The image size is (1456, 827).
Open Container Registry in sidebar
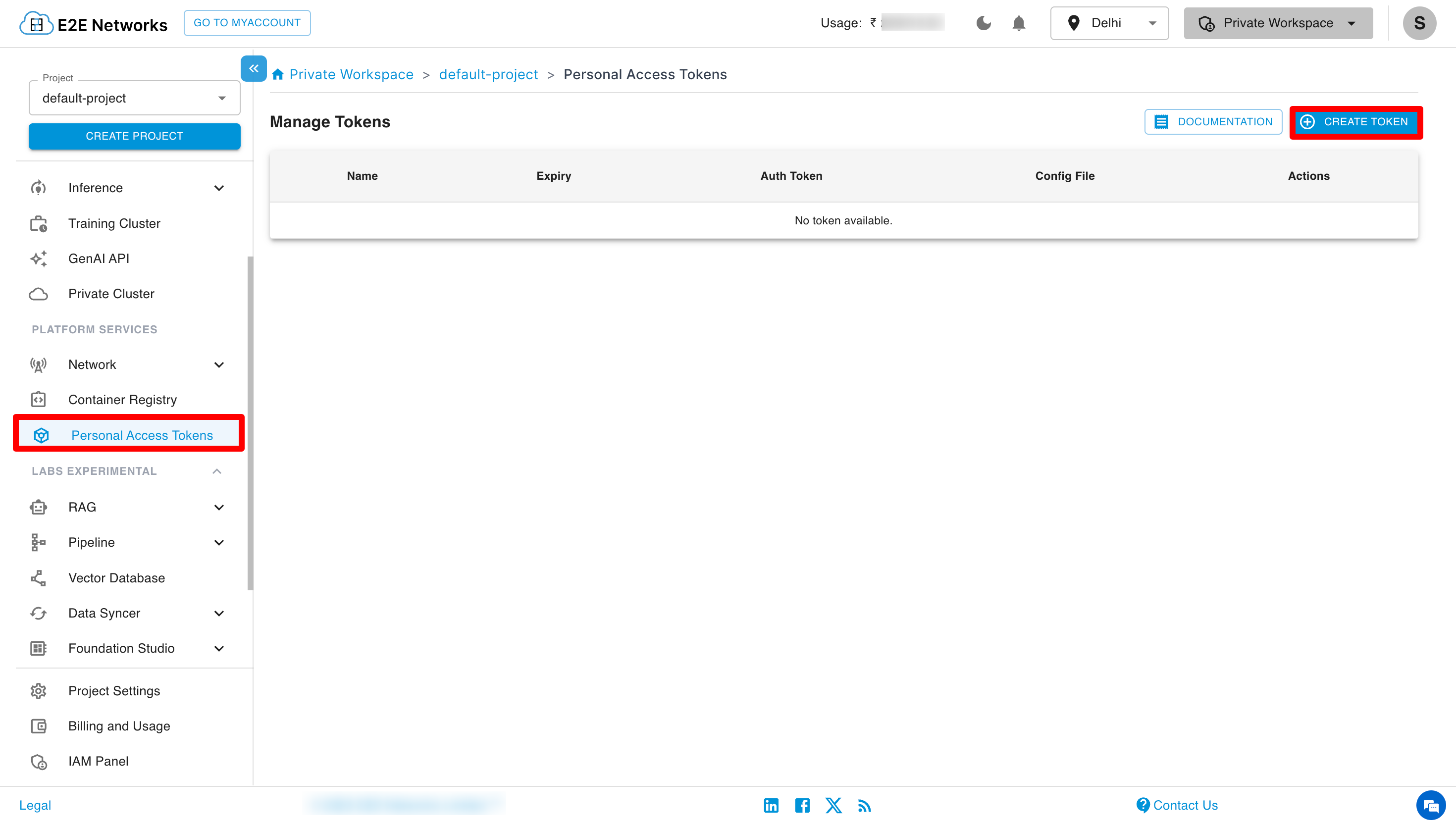pos(122,400)
